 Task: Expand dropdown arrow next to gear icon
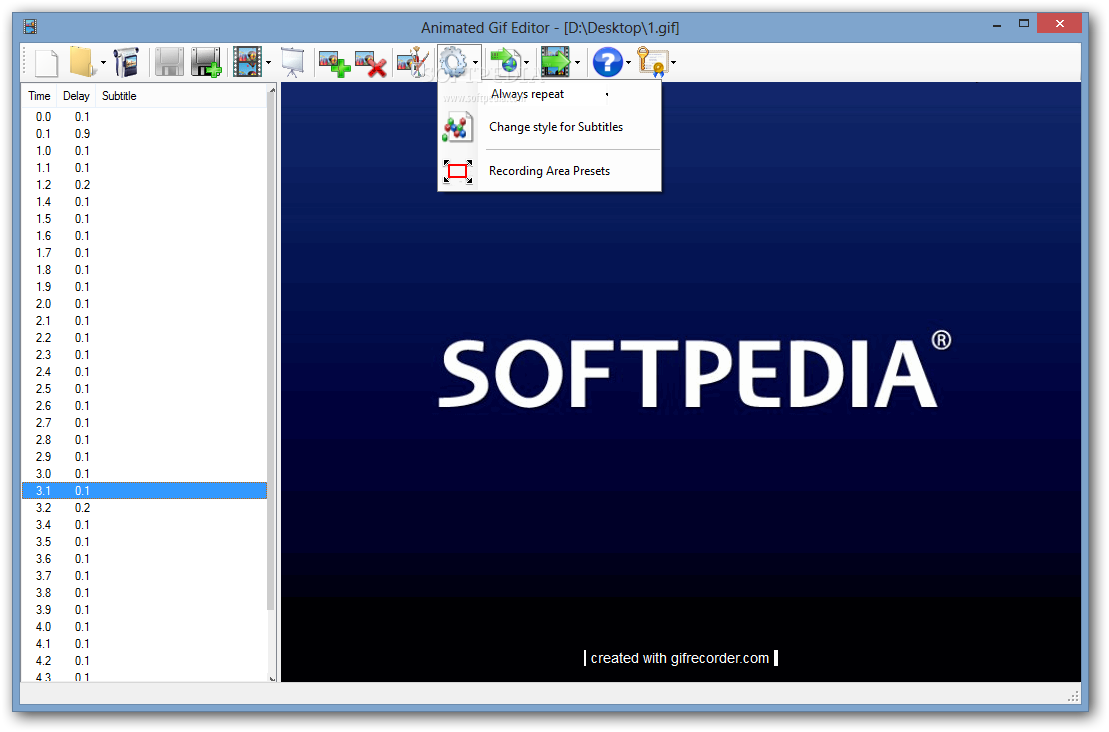475,63
